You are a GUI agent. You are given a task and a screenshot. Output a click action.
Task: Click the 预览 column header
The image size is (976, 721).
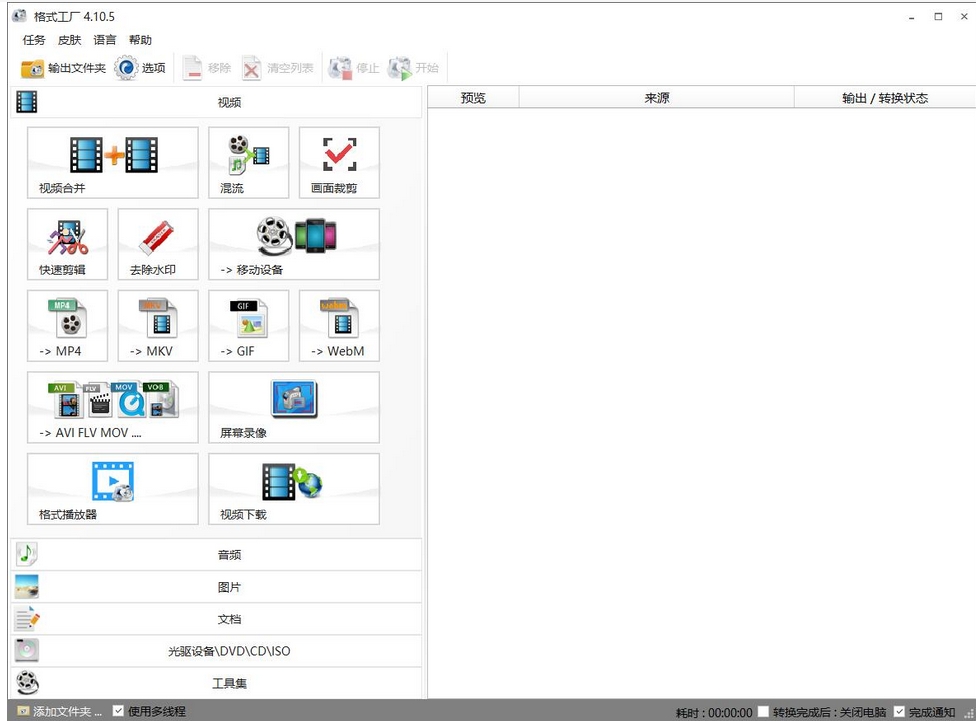[x=473, y=98]
